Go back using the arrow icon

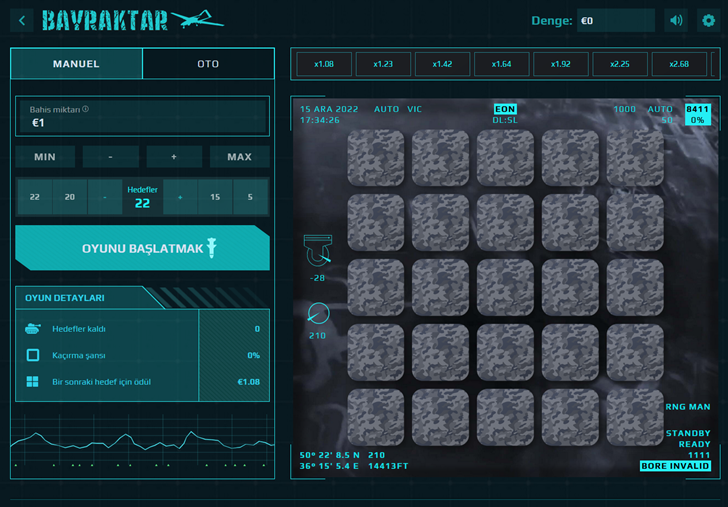[22, 21]
